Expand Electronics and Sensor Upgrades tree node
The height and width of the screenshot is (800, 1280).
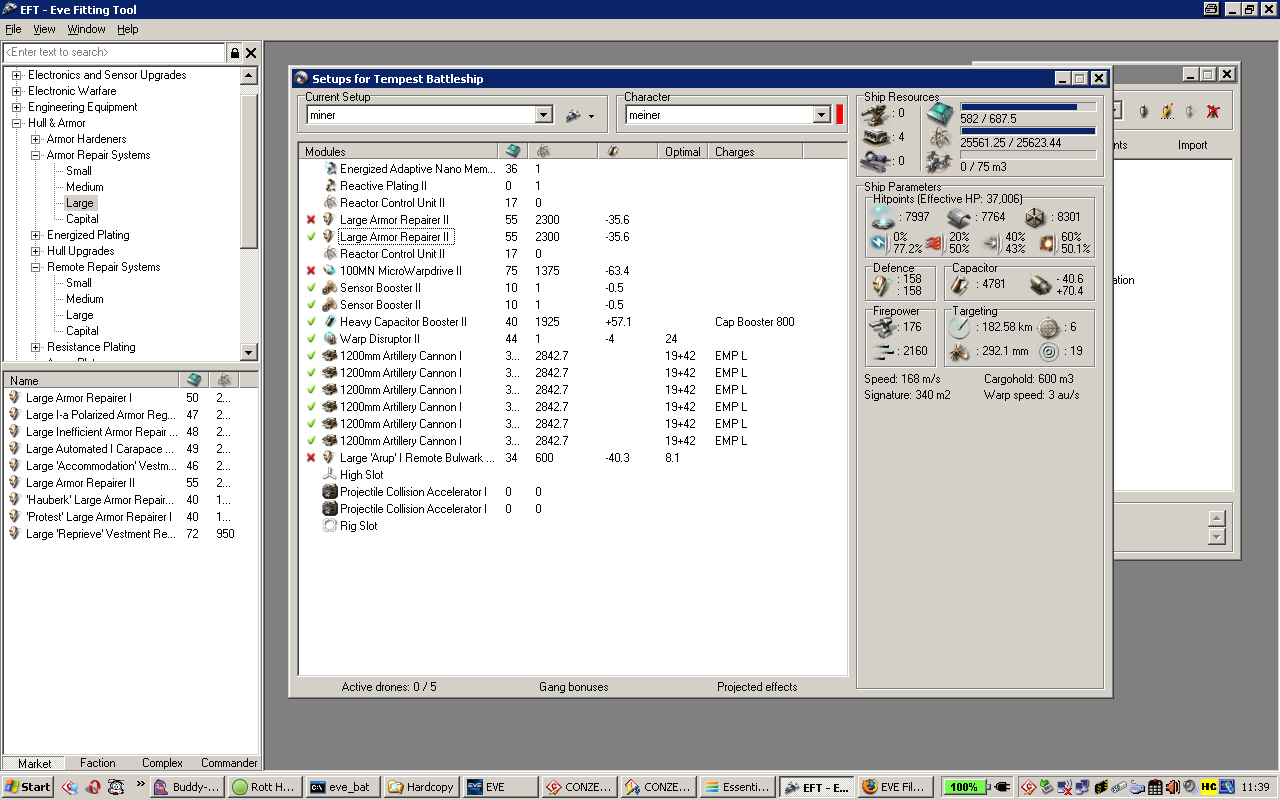pyautogui.click(x=17, y=75)
